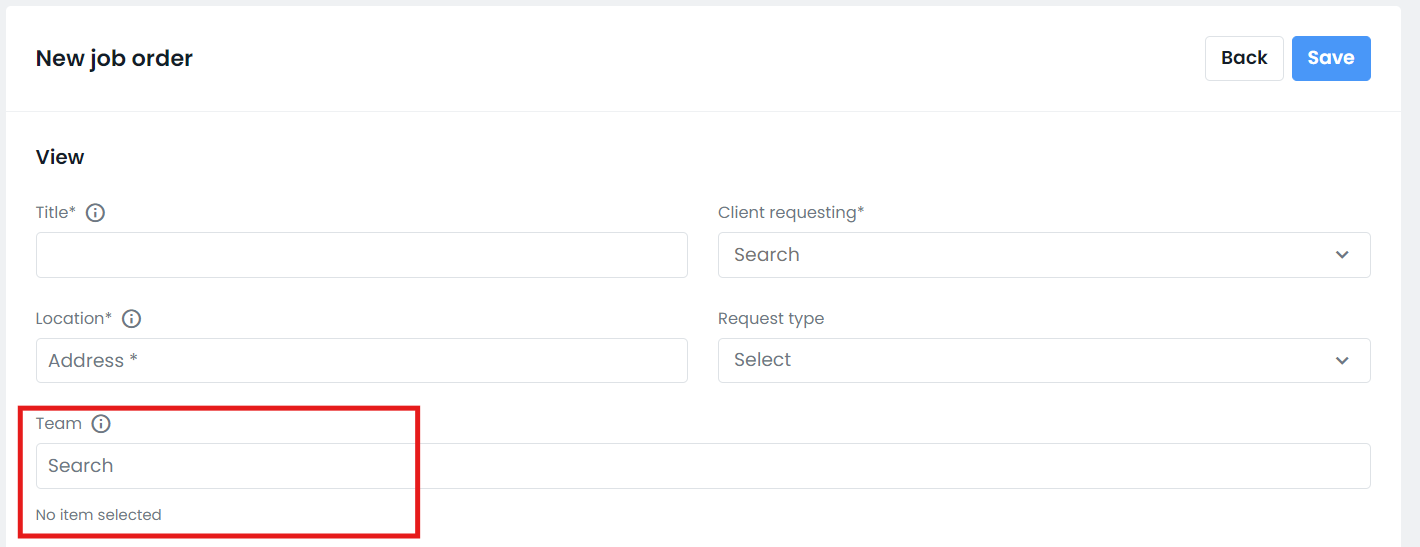Click the info icon beside Location
1420x547 pixels.
coord(131,319)
